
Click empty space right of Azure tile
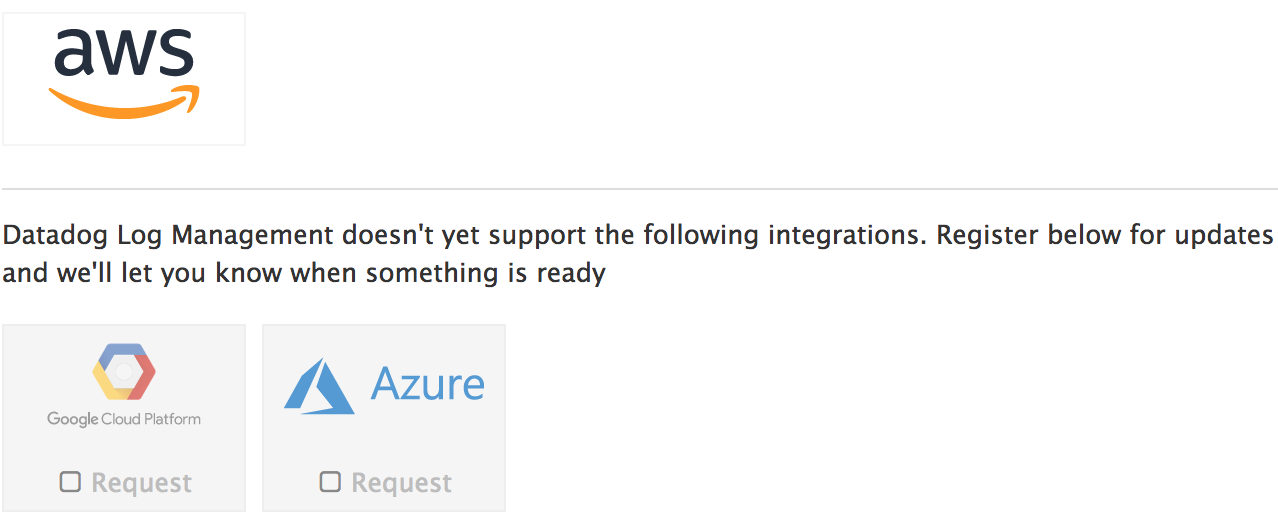coord(890,418)
